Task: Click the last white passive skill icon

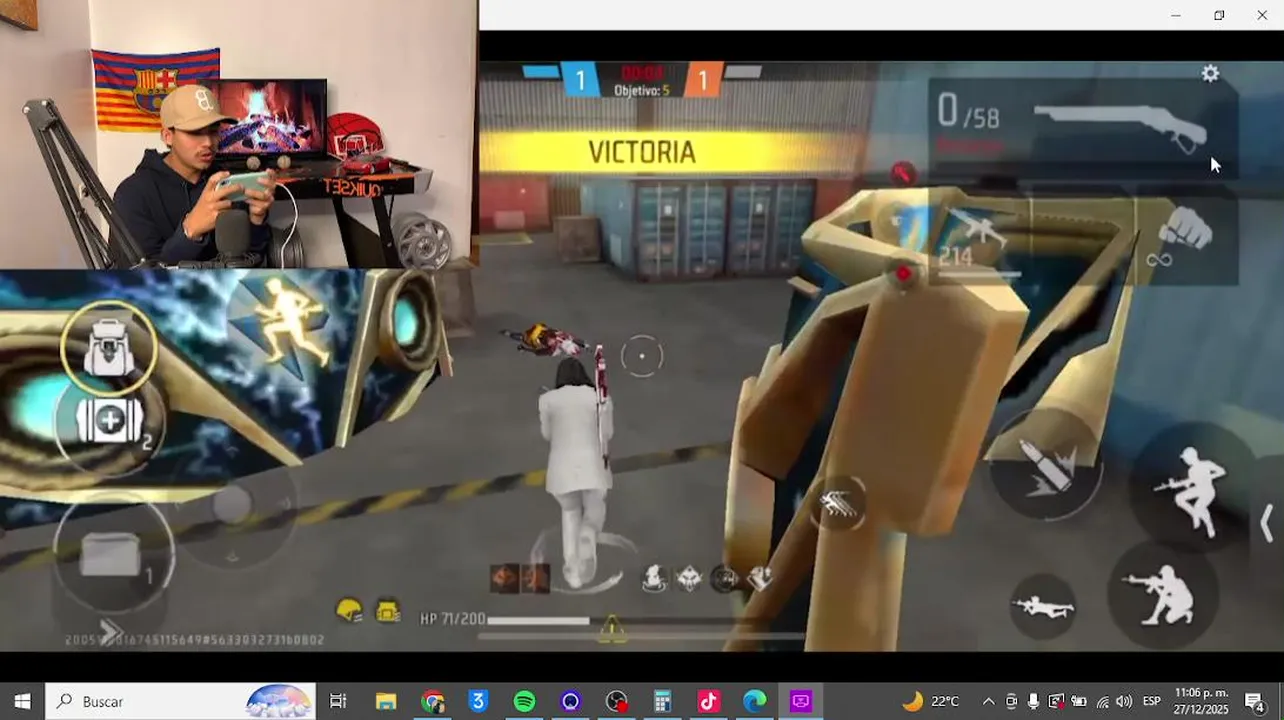Action: (x=760, y=578)
